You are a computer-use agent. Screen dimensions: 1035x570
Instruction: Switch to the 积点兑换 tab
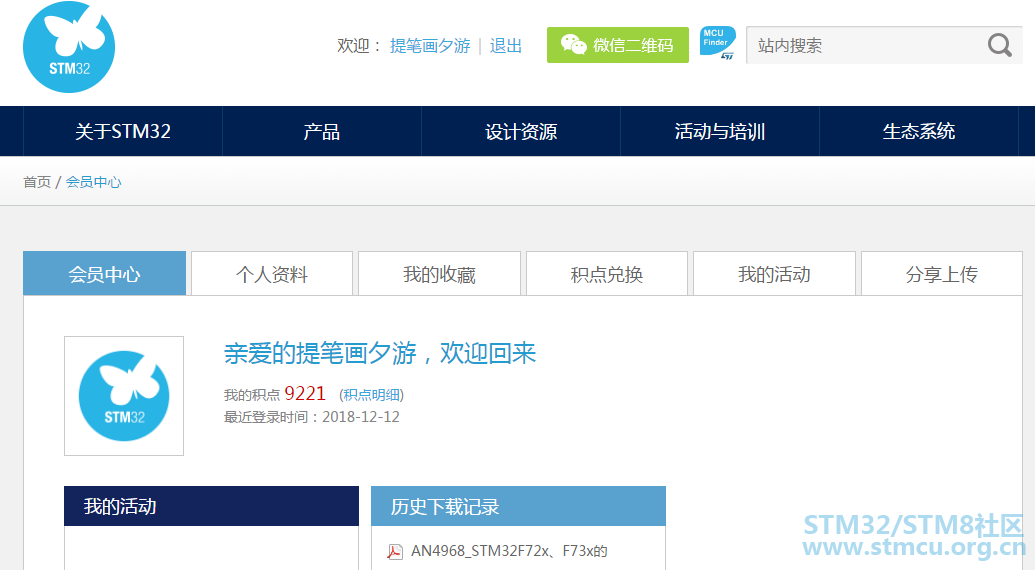point(607,274)
